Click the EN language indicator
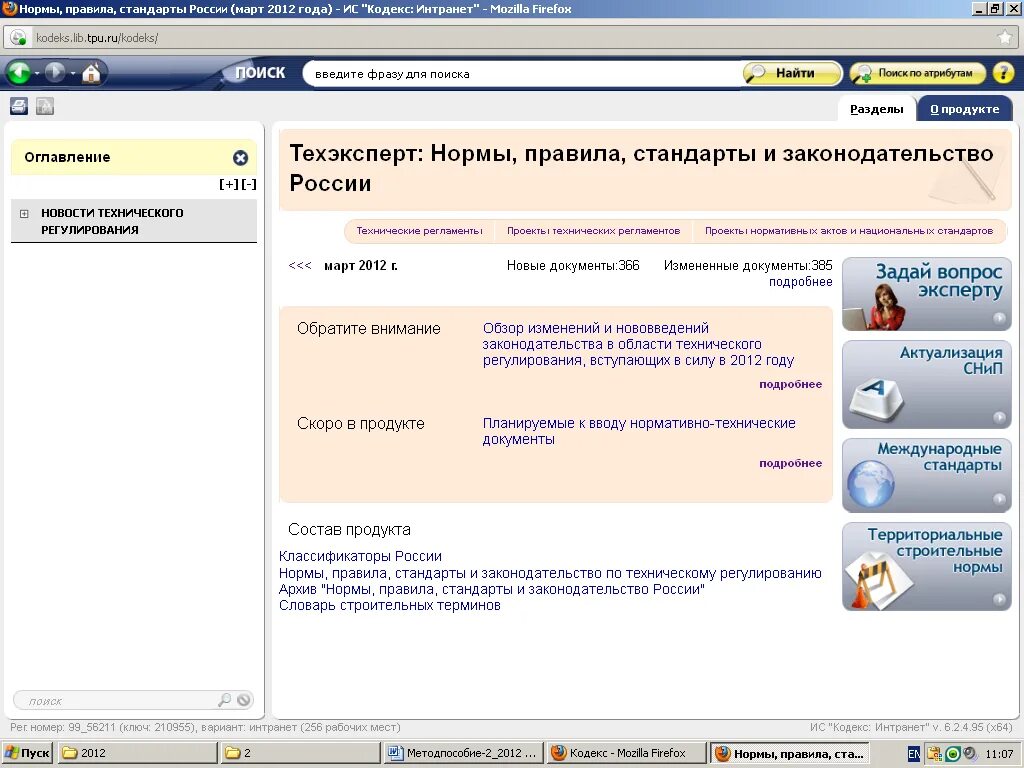 [914, 754]
